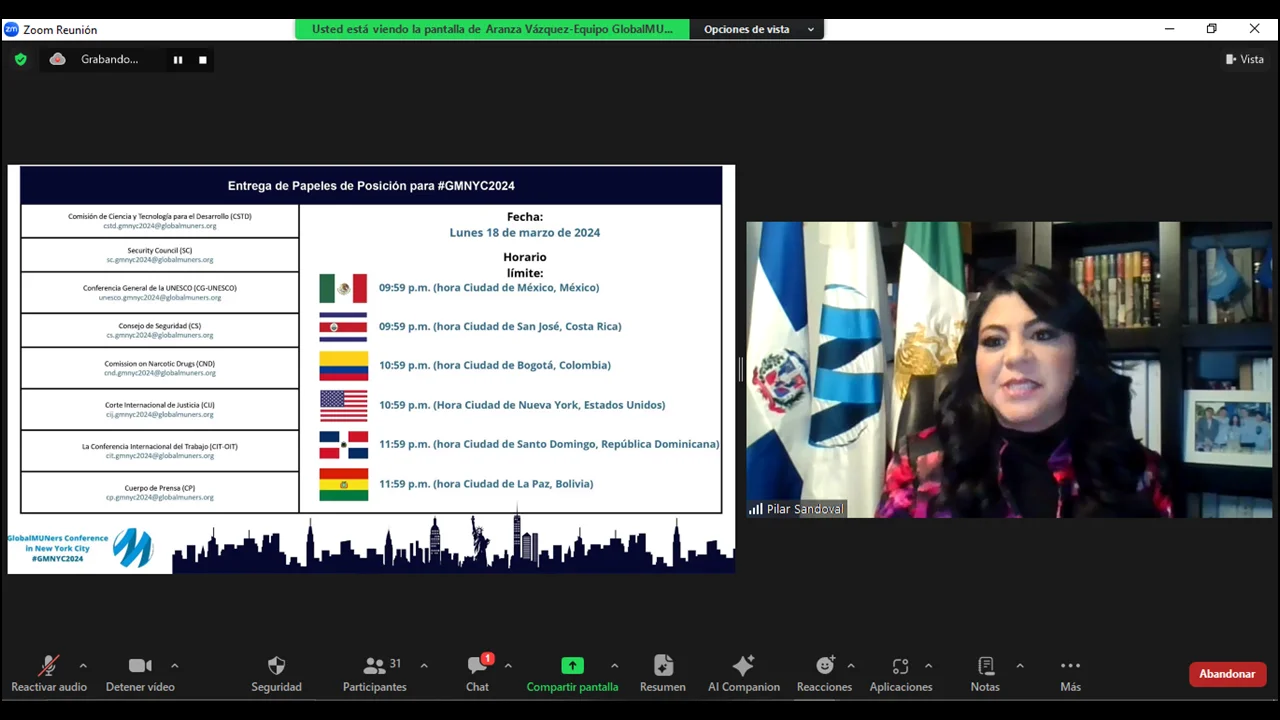Stop the recording
Viewport: 1280px width, 720px height.
203,60
